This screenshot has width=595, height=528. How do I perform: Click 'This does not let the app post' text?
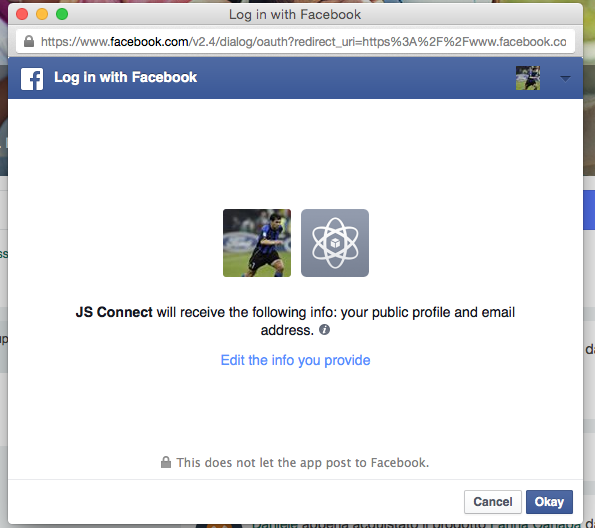pos(302,462)
